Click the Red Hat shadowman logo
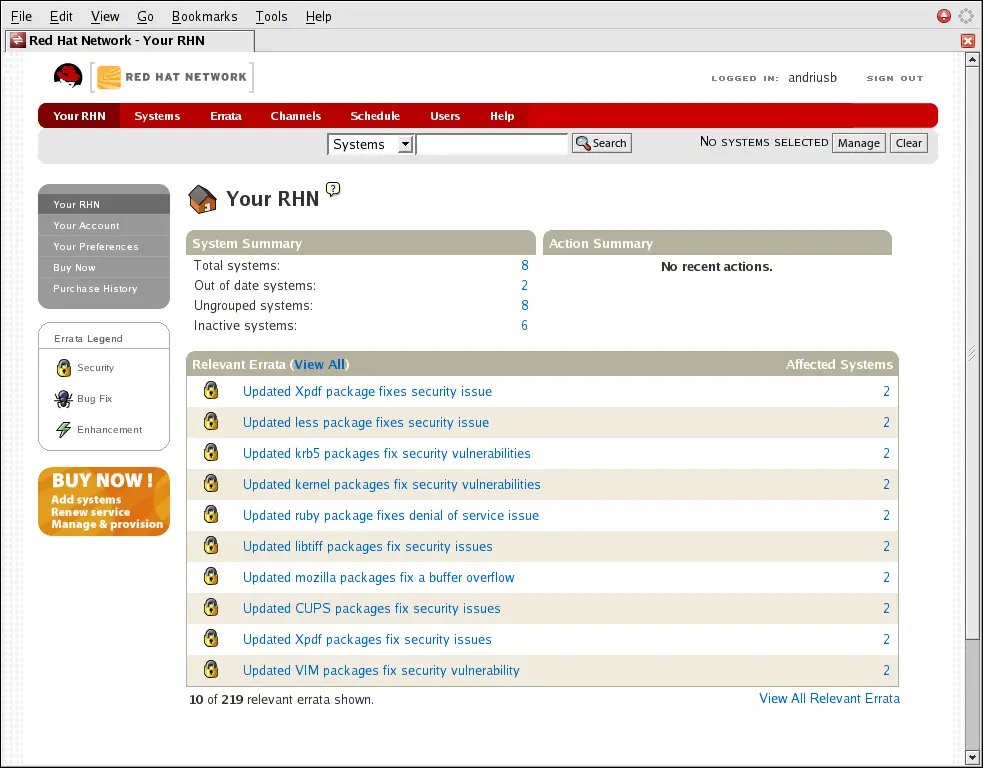 [68, 77]
